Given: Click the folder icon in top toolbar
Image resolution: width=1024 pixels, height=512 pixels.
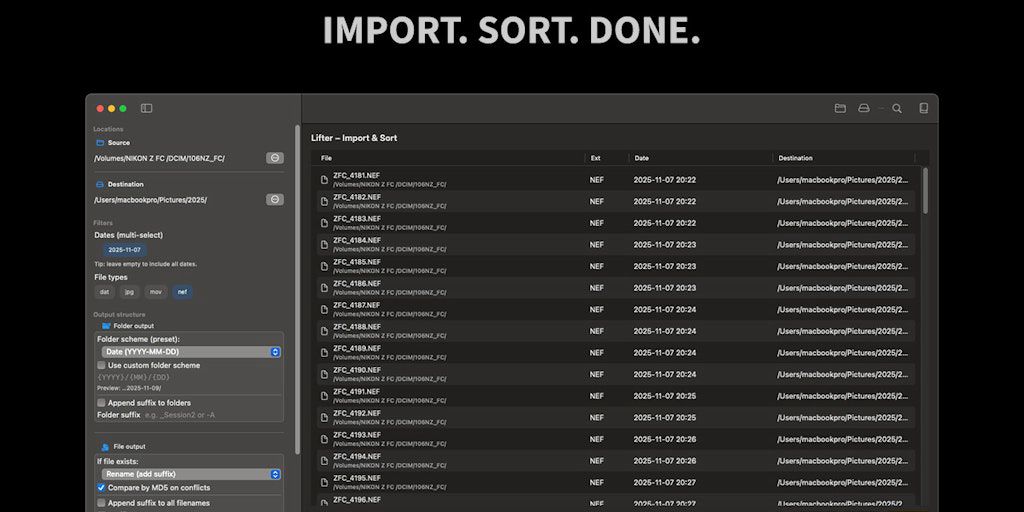Looking at the screenshot, I should click(840, 108).
